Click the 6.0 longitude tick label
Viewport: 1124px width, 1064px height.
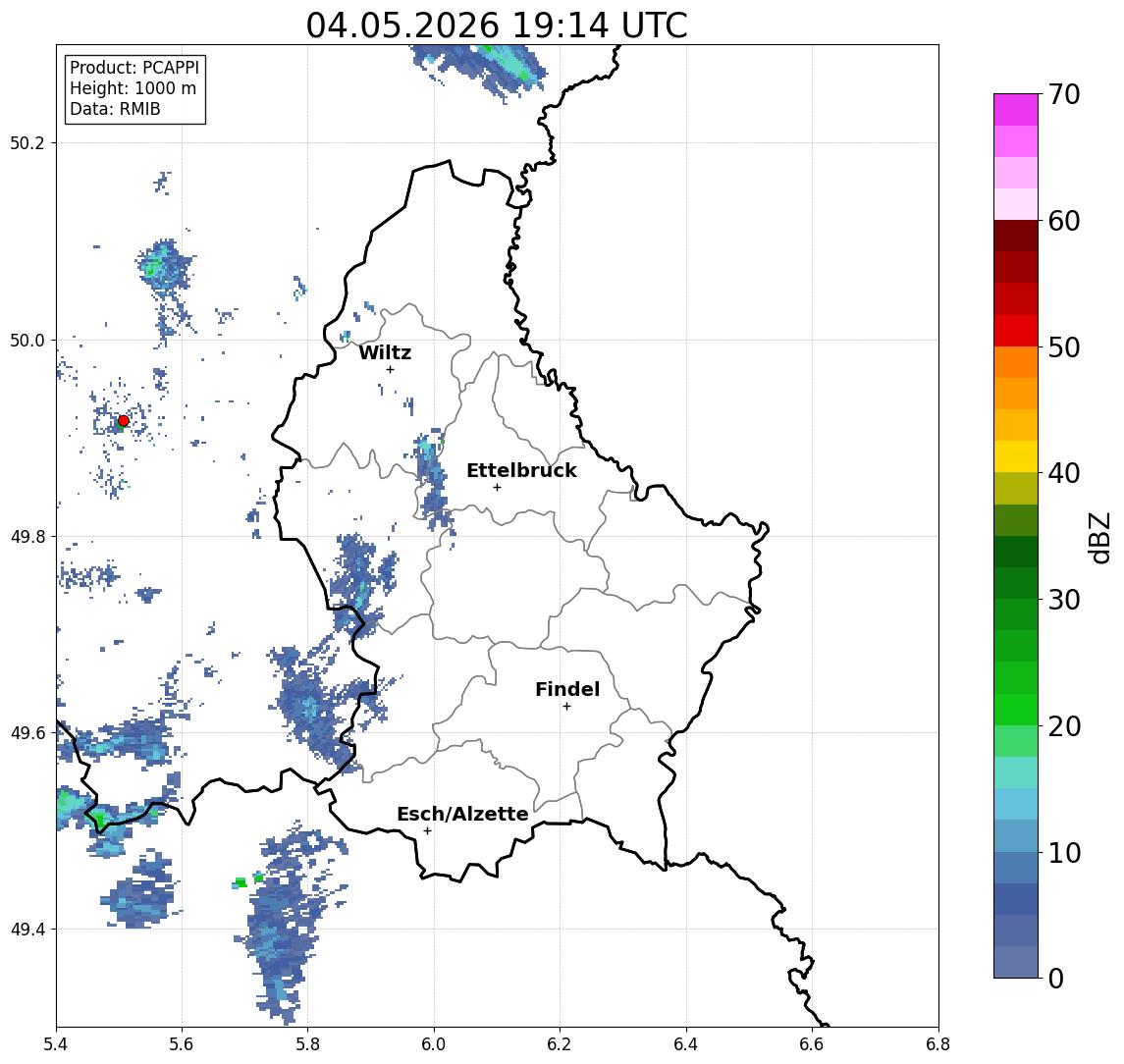click(x=434, y=1044)
